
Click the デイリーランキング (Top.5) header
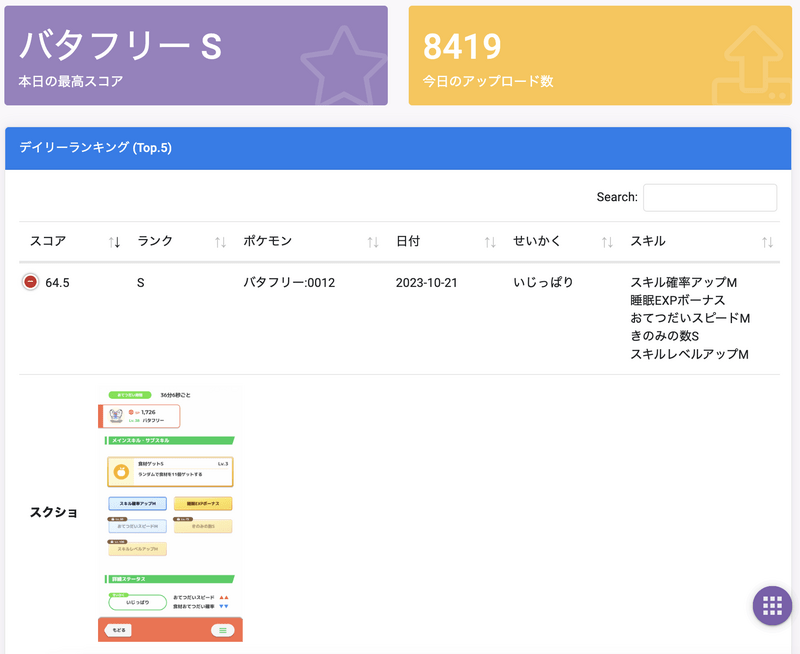pos(96,148)
